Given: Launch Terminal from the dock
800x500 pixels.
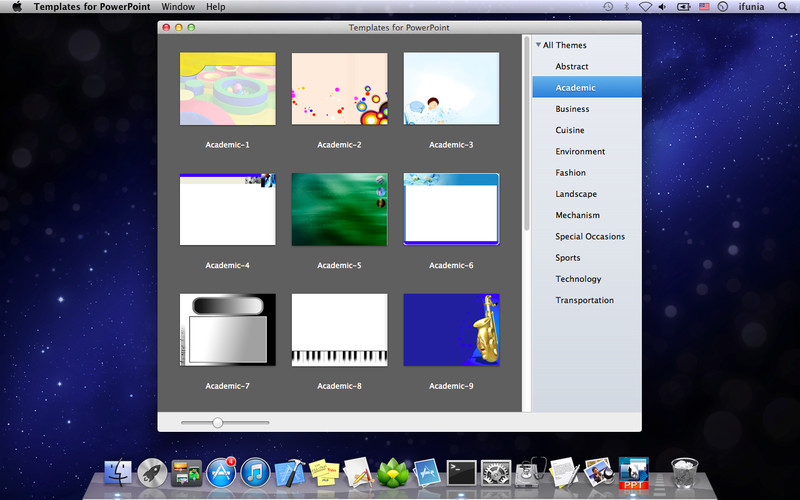Looking at the screenshot, I should [461, 473].
